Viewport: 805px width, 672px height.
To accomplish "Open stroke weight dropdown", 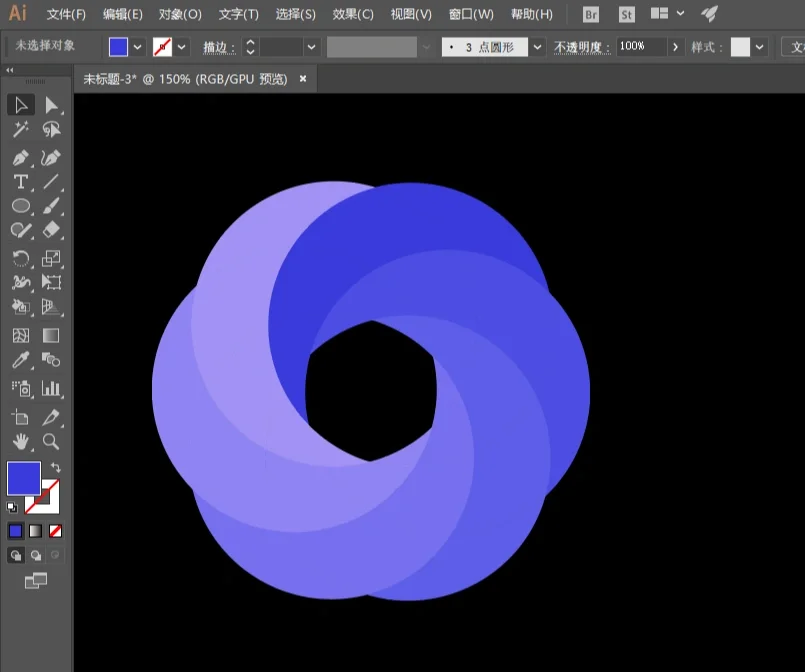I will (x=311, y=47).
